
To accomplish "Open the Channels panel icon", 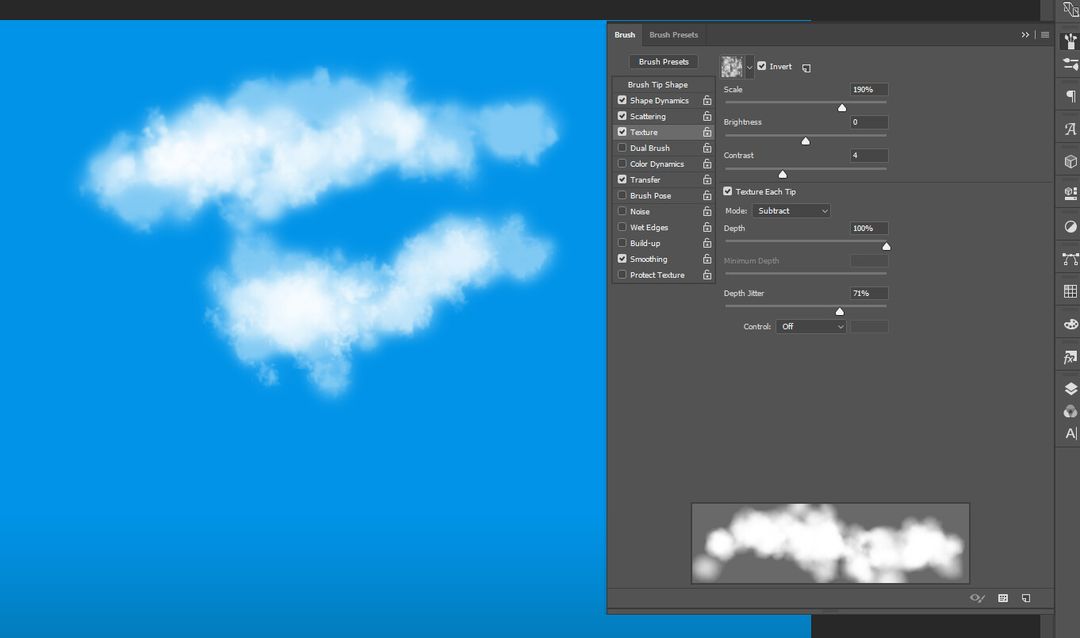I will pyautogui.click(x=1070, y=411).
